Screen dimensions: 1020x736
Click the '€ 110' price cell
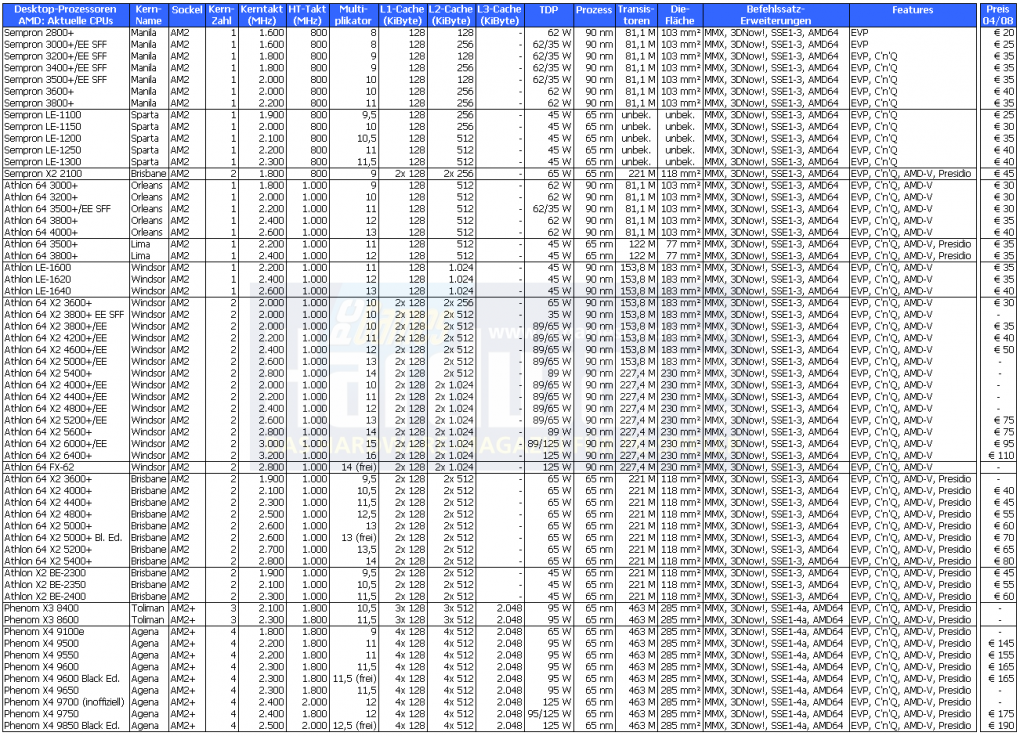point(1002,455)
